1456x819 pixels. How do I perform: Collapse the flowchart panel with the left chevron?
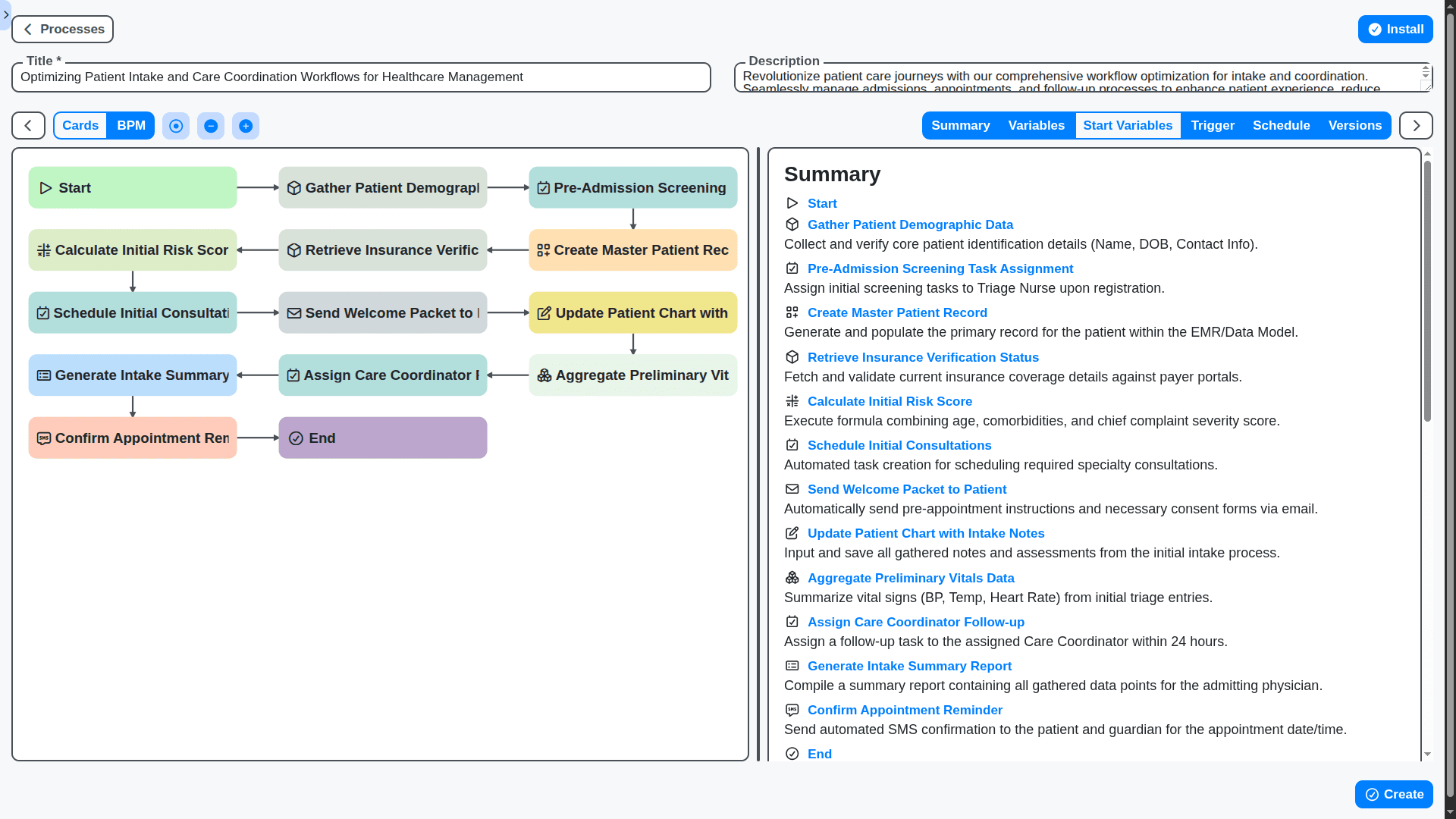coord(27,125)
